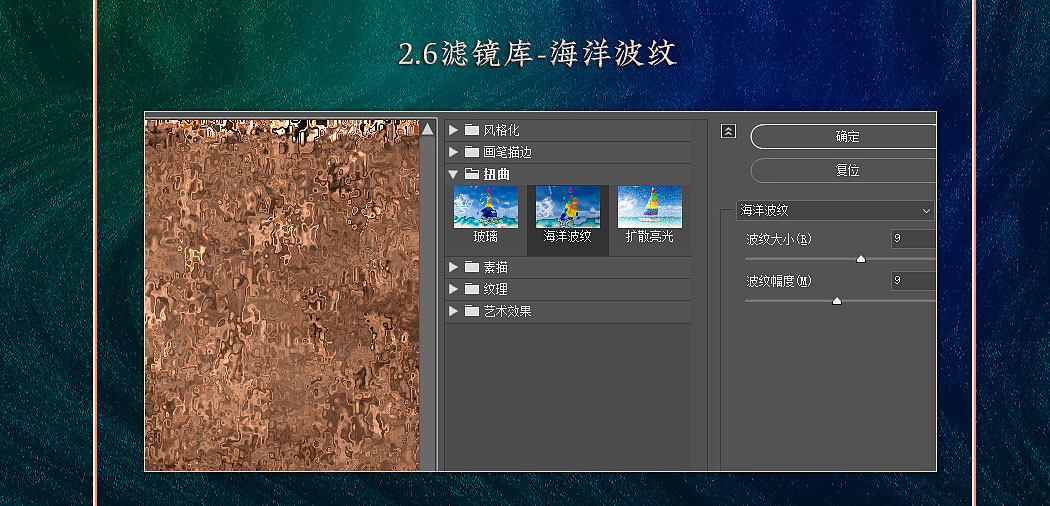The width and height of the screenshot is (1050, 506).
Task: Collapse the 扭曲 filter folder
Action: pyautogui.click(x=453, y=174)
